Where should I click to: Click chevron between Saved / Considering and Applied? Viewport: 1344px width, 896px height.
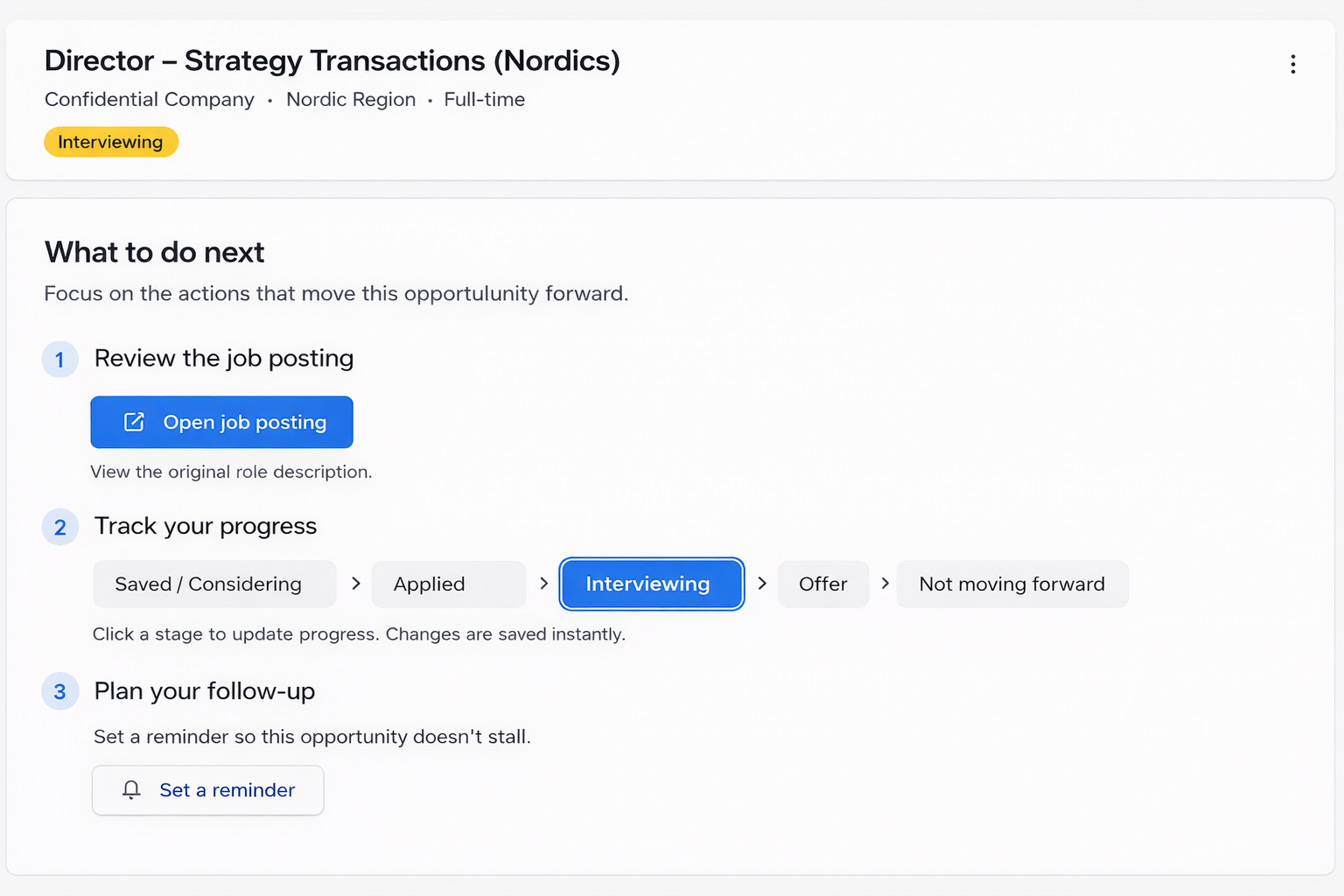tap(355, 584)
